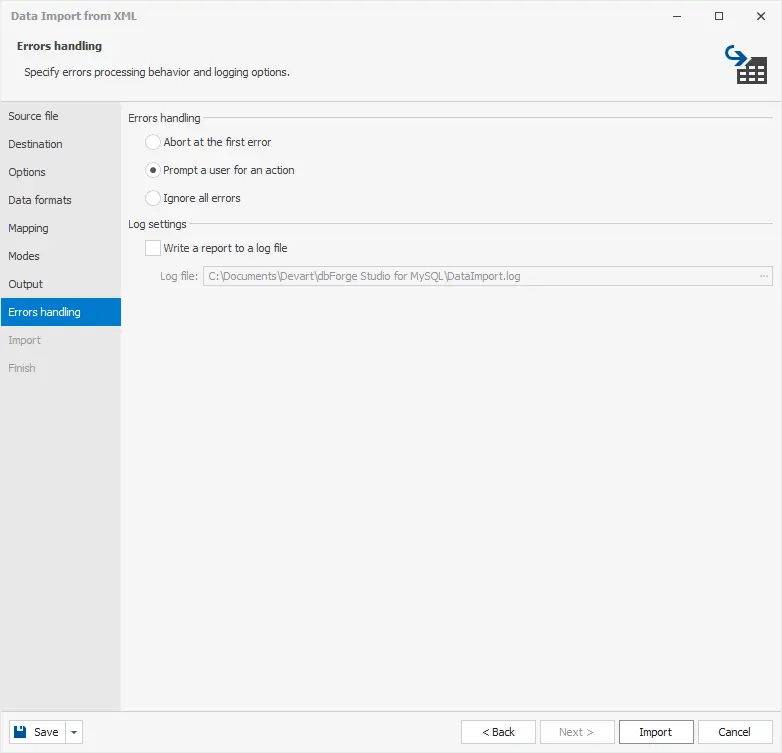Open the Data formats page
The width and height of the screenshot is (782, 753).
(x=40, y=200)
